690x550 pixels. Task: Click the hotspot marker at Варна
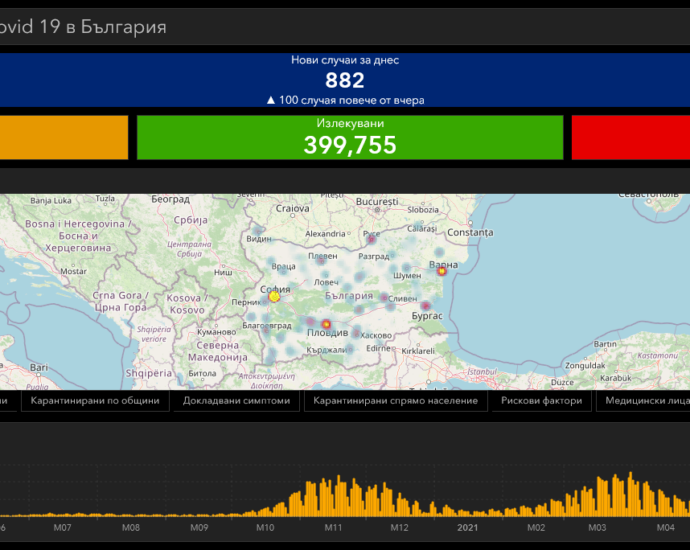(x=442, y=271)
